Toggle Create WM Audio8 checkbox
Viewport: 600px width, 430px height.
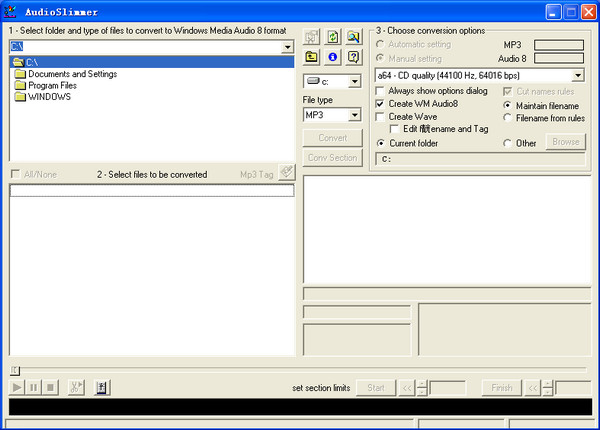click(x=380, y=104)
